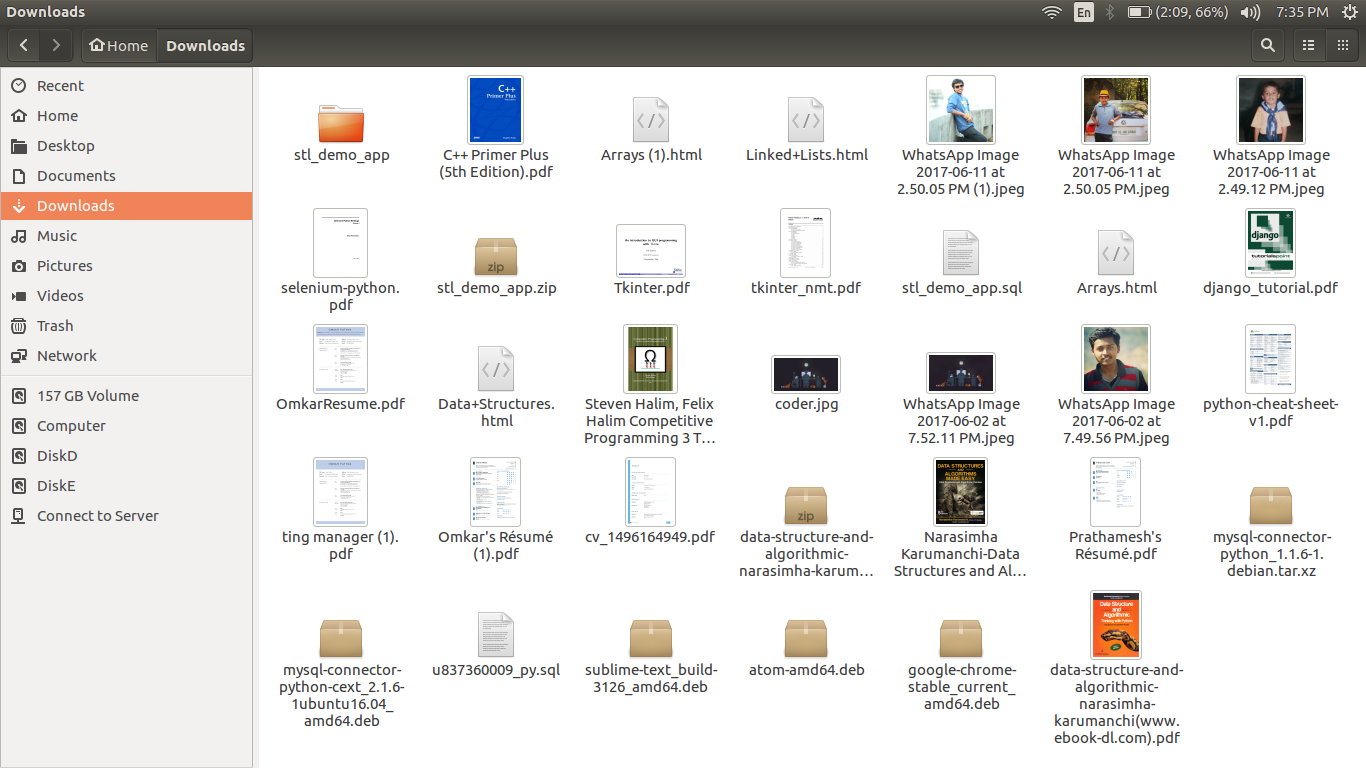Click the back navigation arrow
The height and width of the screenshot is (768, 1366).
(24, 45)
